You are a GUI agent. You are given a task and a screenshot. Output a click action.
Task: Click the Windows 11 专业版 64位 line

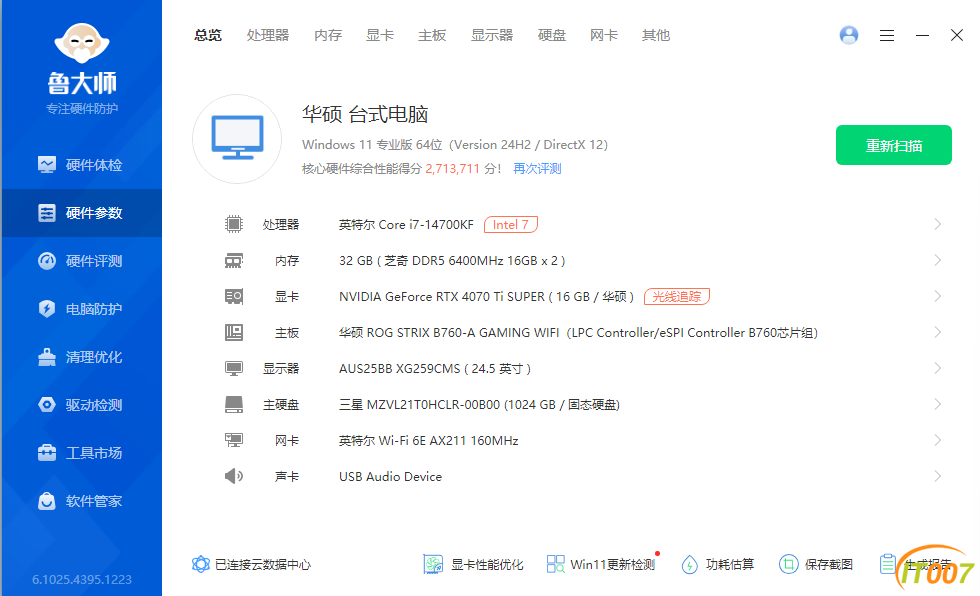[454, 144]
